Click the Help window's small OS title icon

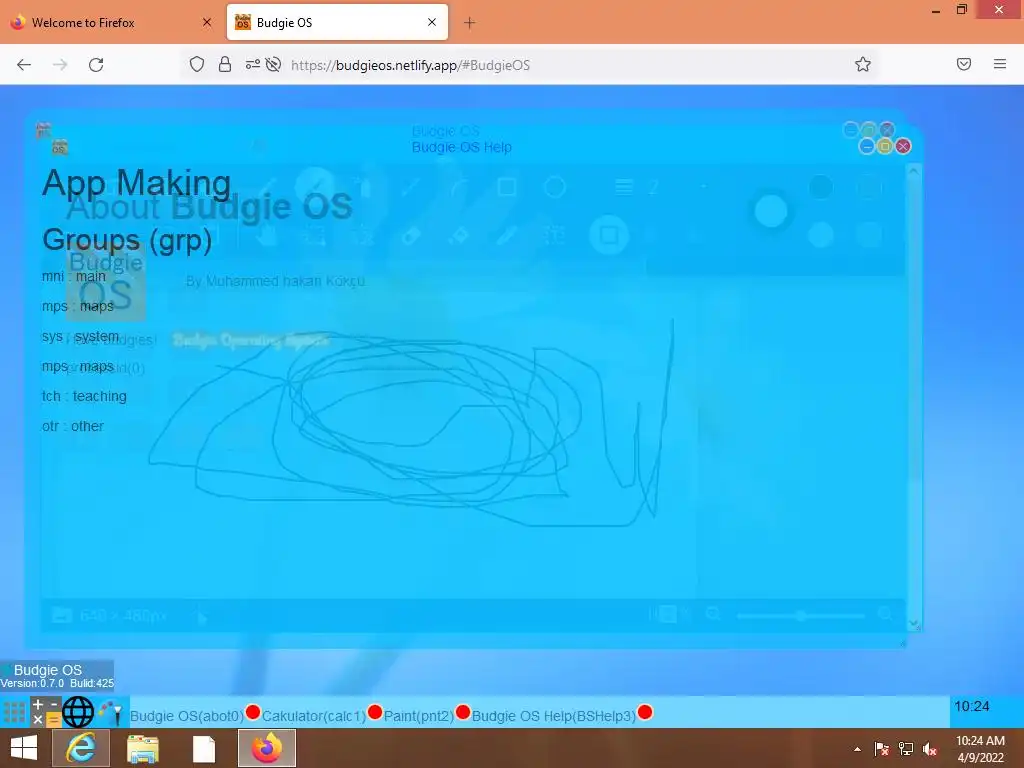[59, 147]
